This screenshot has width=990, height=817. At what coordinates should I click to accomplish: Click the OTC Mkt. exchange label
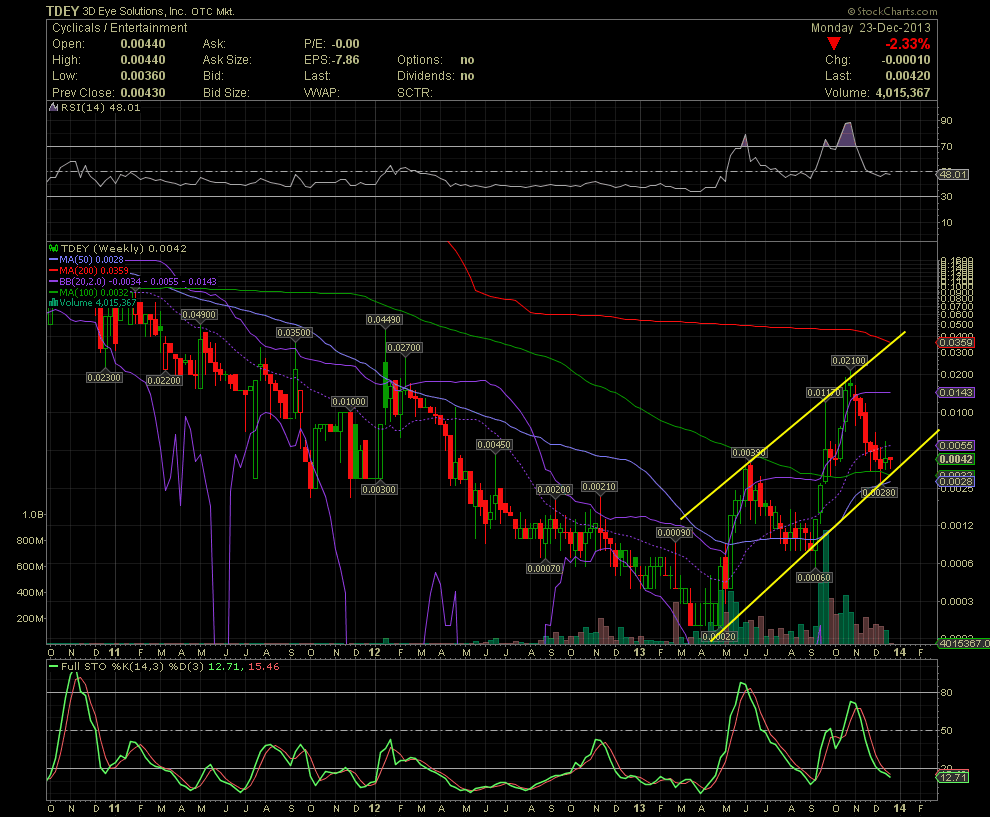213,11
